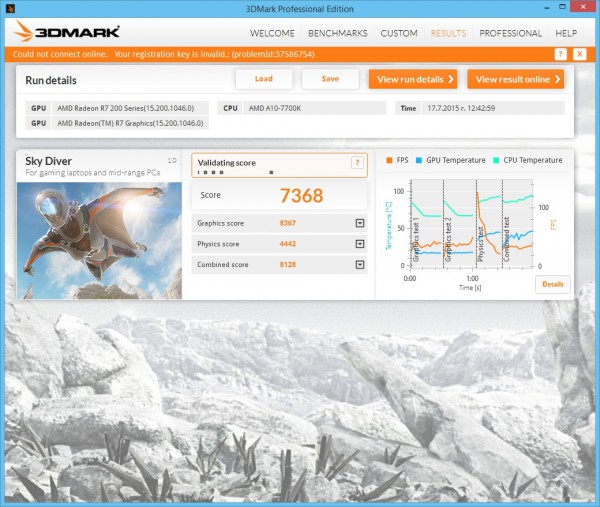Click the overall score 7368

[x=302, y=196]
